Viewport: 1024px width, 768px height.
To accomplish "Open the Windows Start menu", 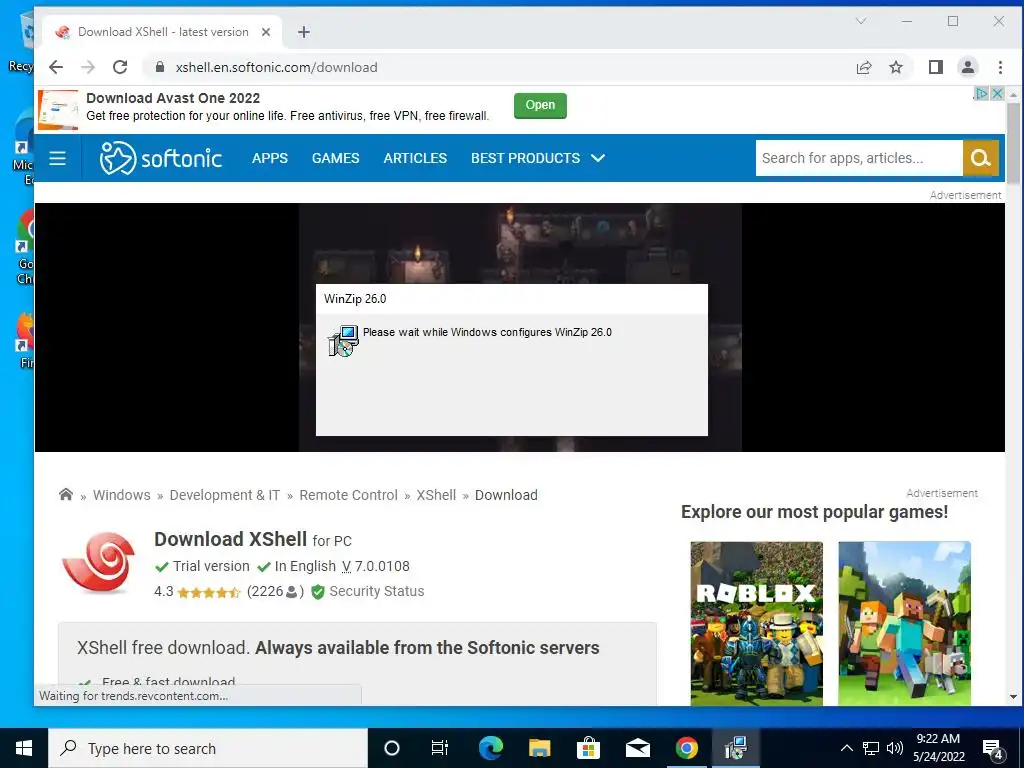I will (24, 748).
